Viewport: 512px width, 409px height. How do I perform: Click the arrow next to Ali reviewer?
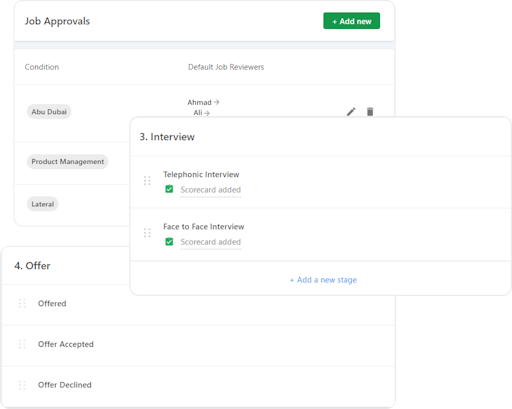(207, 113)
